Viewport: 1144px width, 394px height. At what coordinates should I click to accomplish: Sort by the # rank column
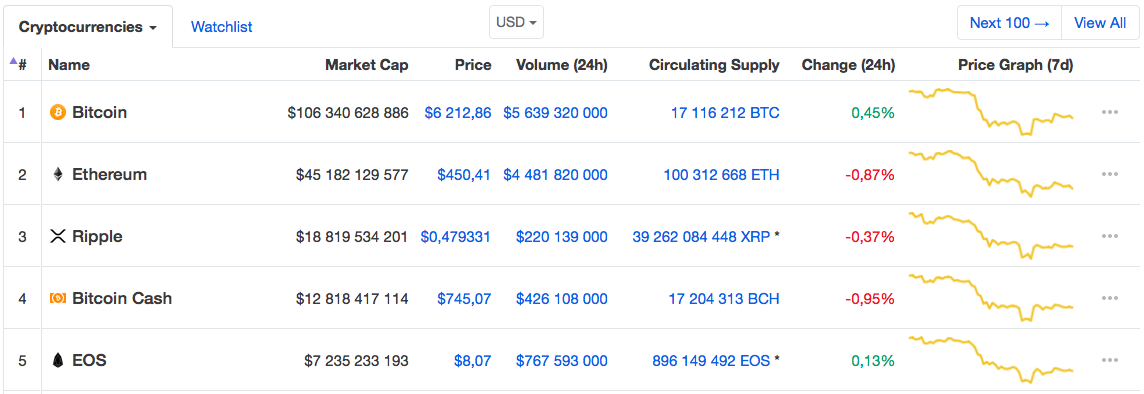(x=19, y=64)
